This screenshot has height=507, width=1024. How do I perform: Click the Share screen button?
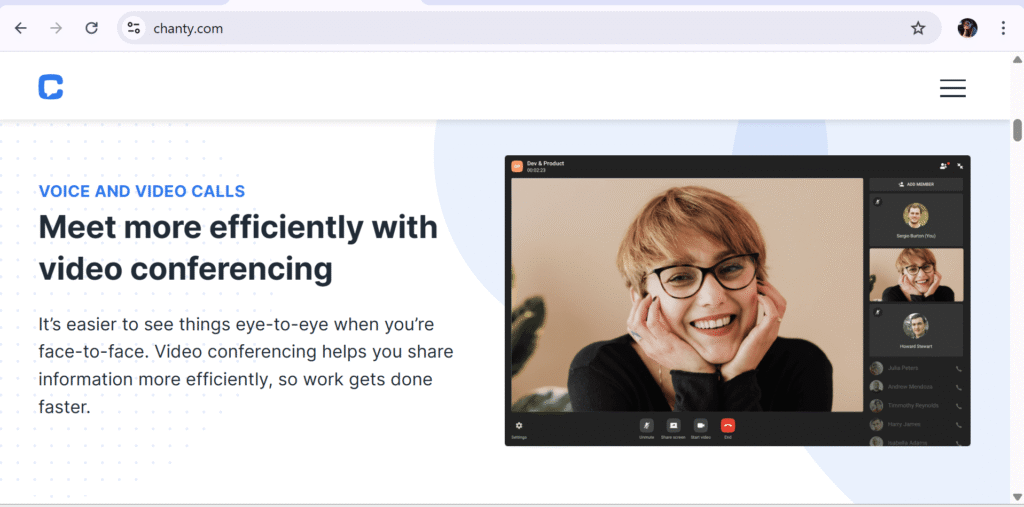673,425
